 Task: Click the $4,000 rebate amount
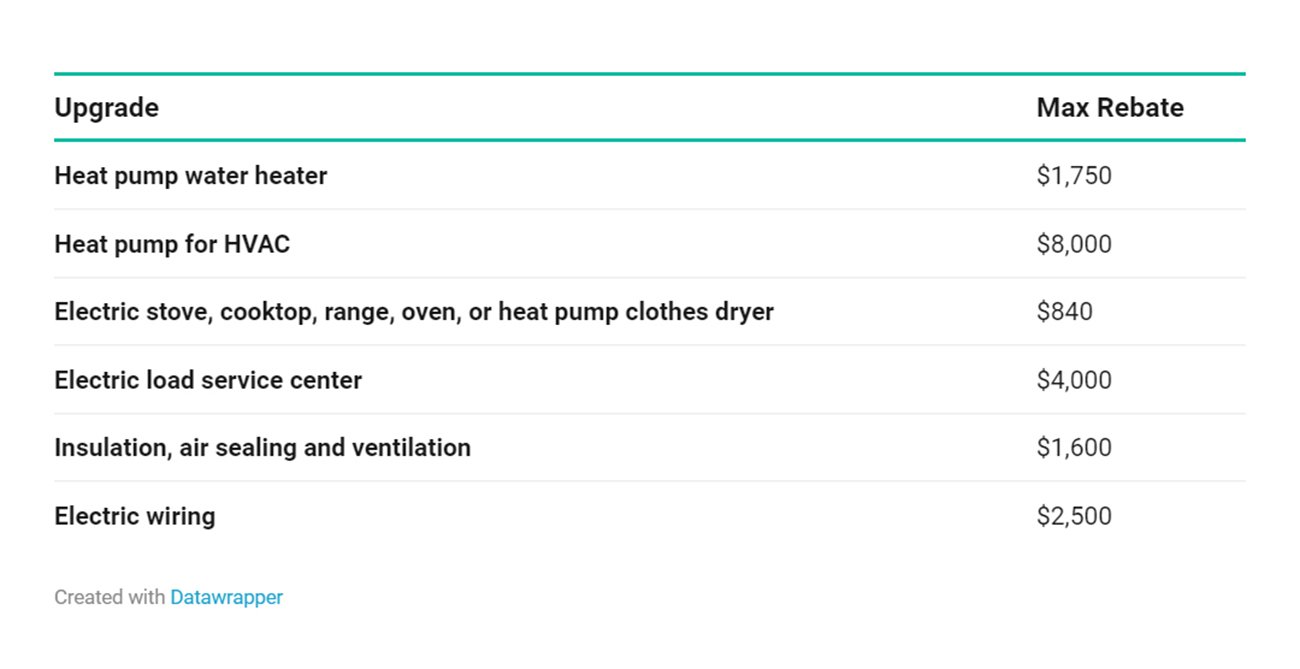[1073, 380]
